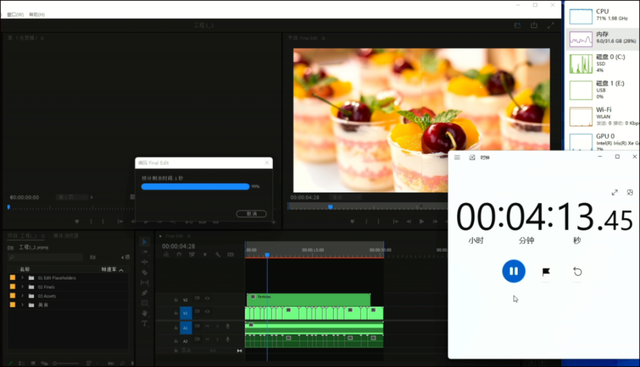Select Wi-Fi in Task Manager
The height and width of the screenshot is (367, 640).
[602, 116]
